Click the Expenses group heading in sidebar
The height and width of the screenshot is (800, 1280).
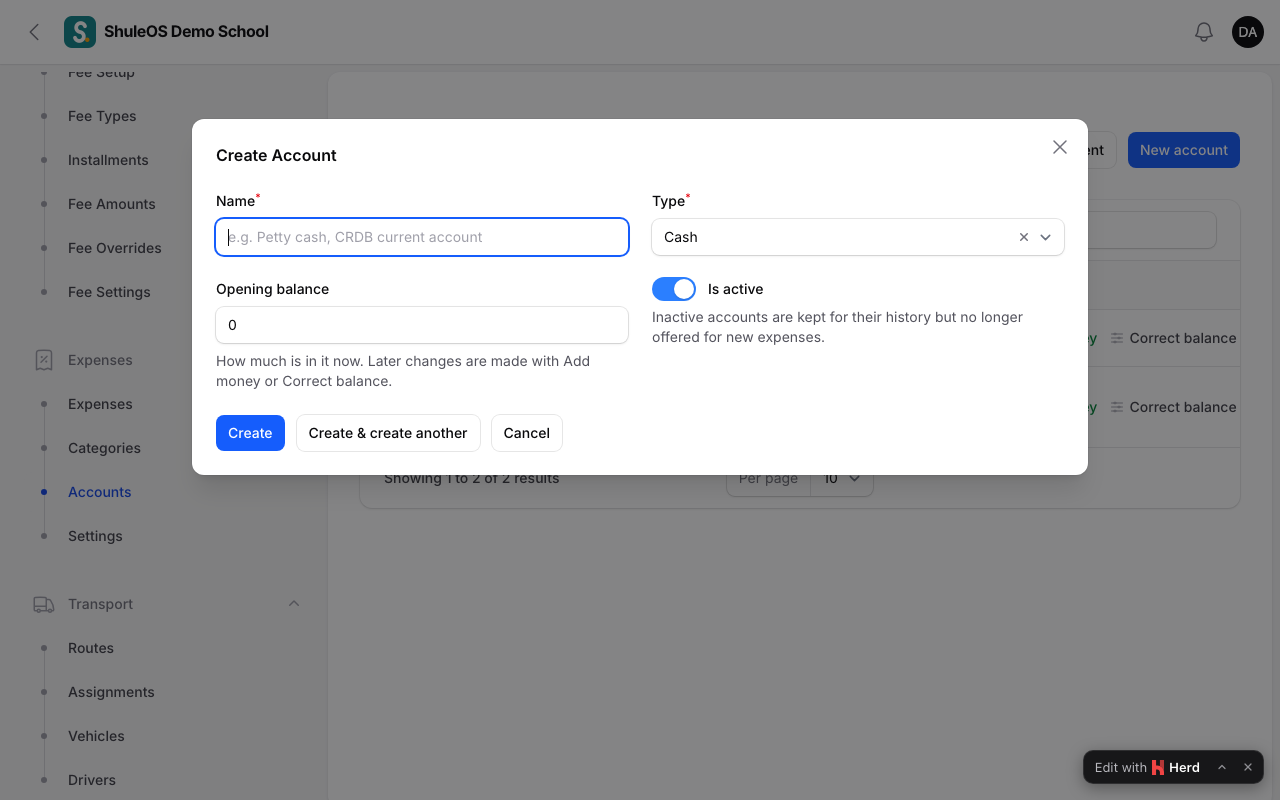[x=100, y=360]
